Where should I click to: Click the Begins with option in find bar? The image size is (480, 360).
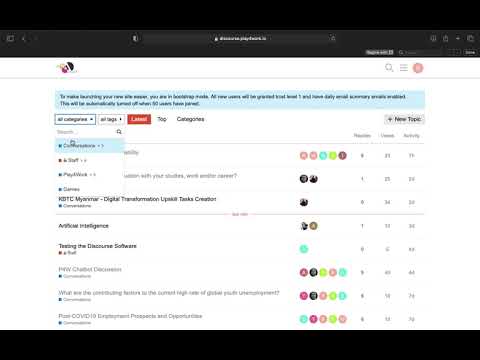tap(379, 52)
